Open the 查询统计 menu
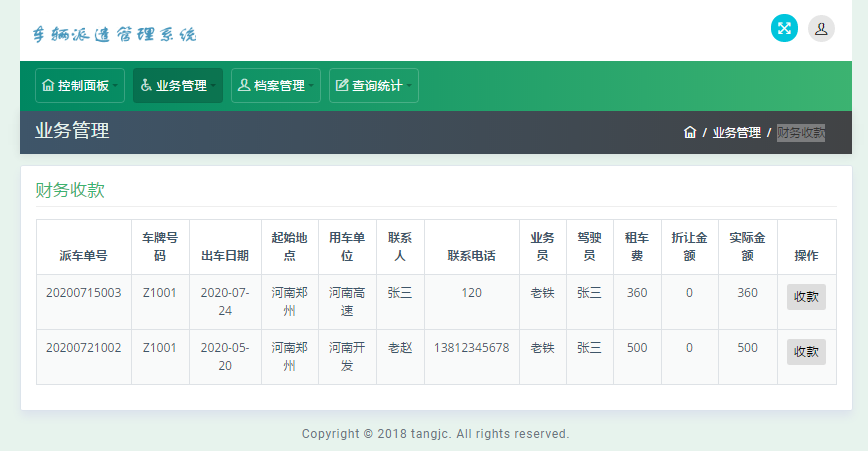The width and height of the screenshot is (868, 451). point(374,85)
